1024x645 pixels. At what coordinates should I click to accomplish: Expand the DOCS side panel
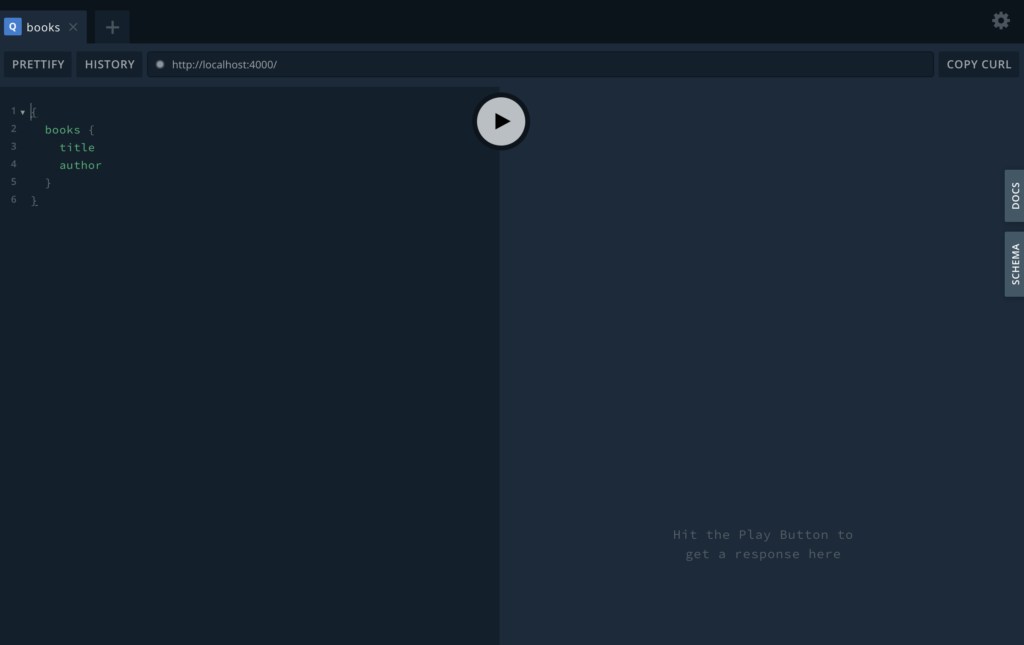coord(1014,195)
